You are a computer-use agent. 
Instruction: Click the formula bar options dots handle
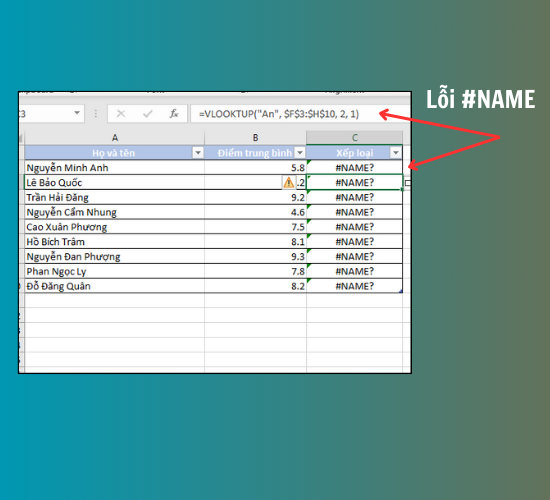(95, 114)
